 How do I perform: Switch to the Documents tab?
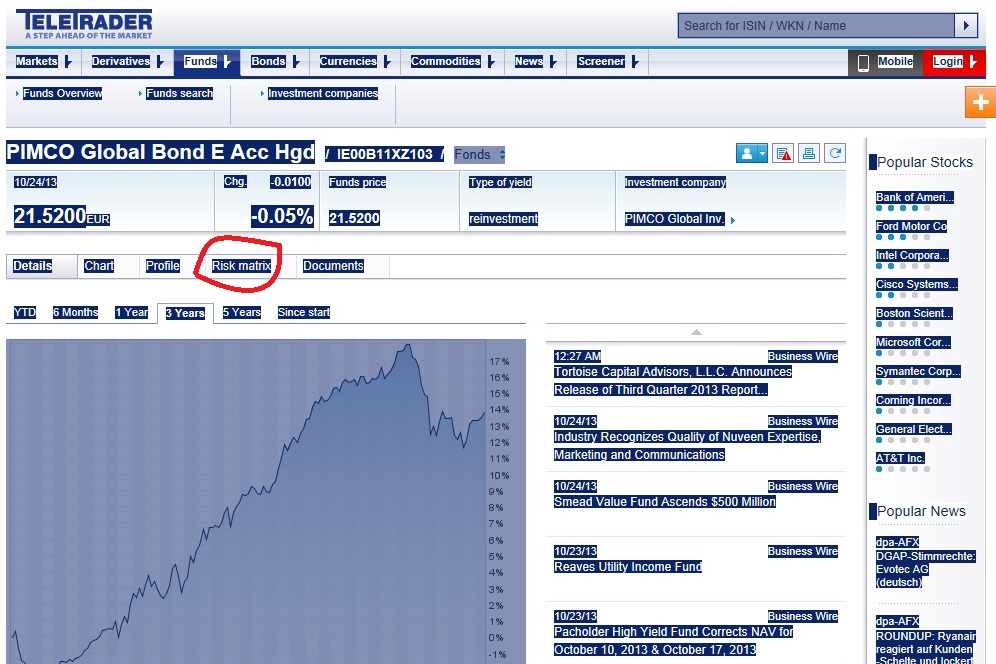(333, 266)
